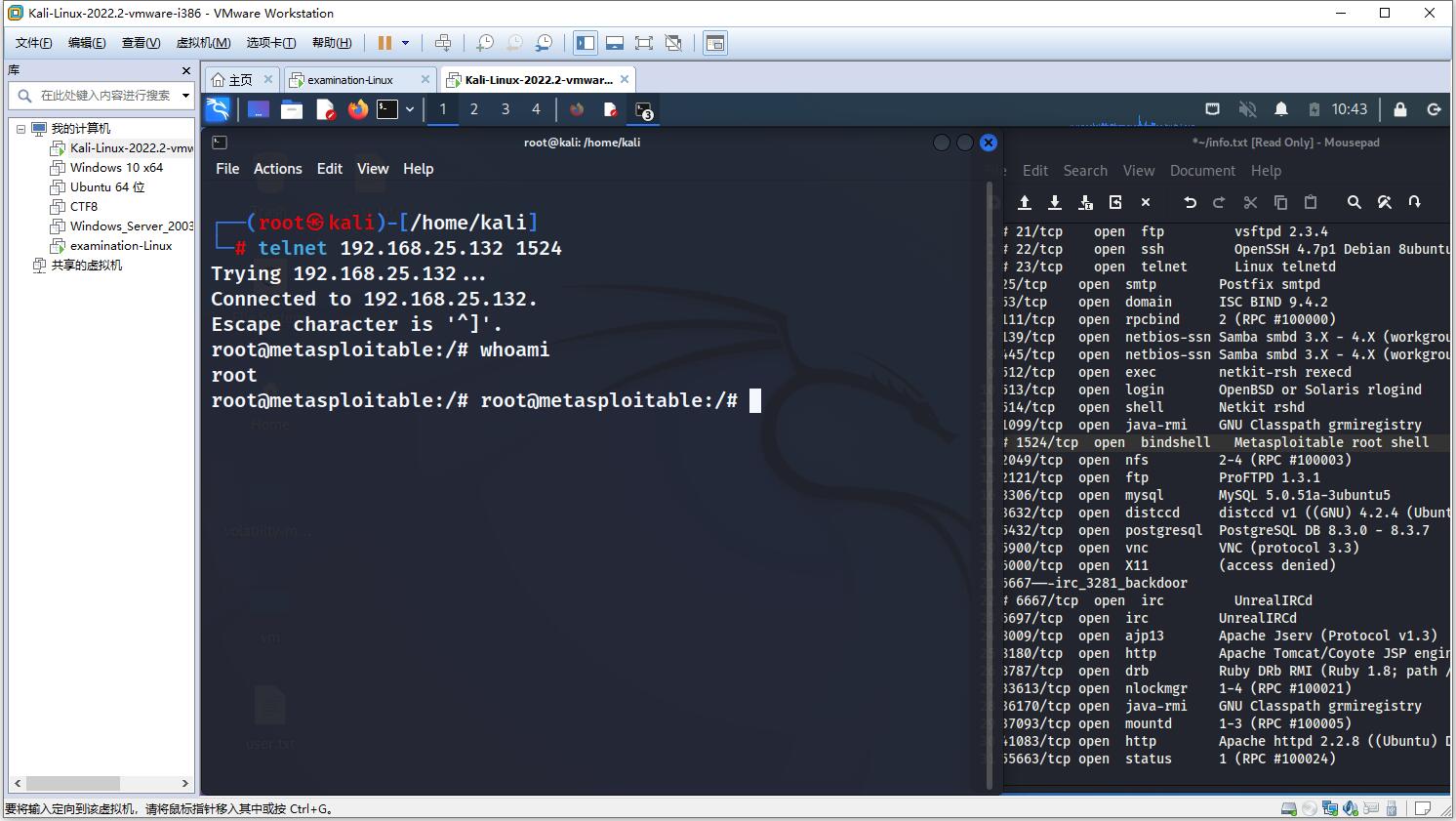
Task: Open the notifications bell in the Kali panel
Action: click(x=1281, y=109)
